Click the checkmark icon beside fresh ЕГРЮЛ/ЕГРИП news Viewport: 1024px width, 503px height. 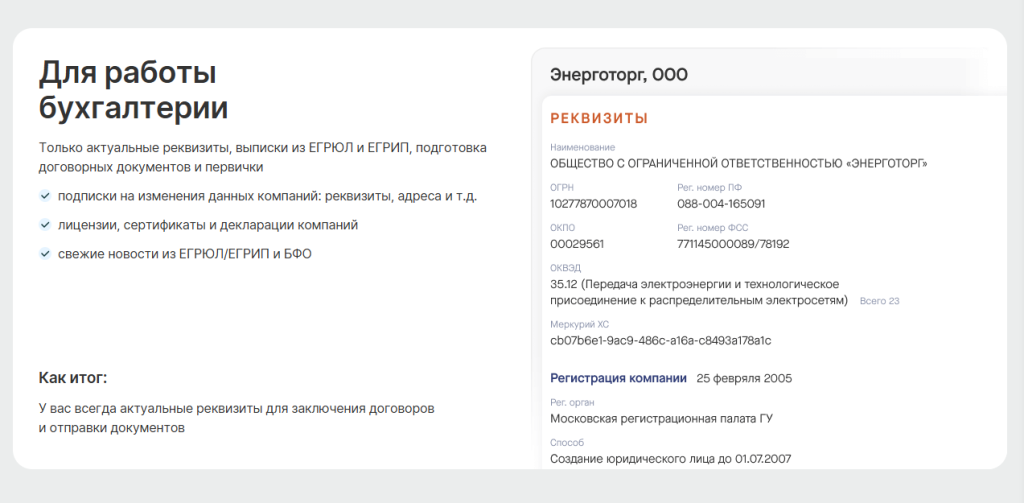click(45, 254)
